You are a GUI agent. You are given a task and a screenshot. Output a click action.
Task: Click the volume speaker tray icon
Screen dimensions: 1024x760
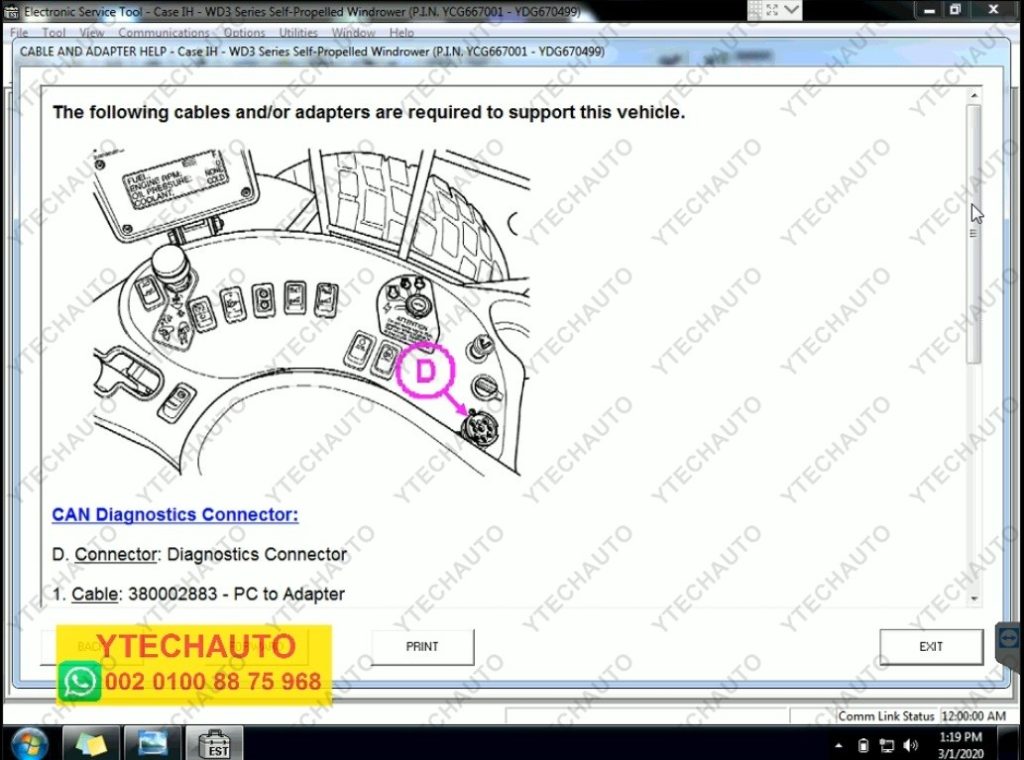[910, 745]
